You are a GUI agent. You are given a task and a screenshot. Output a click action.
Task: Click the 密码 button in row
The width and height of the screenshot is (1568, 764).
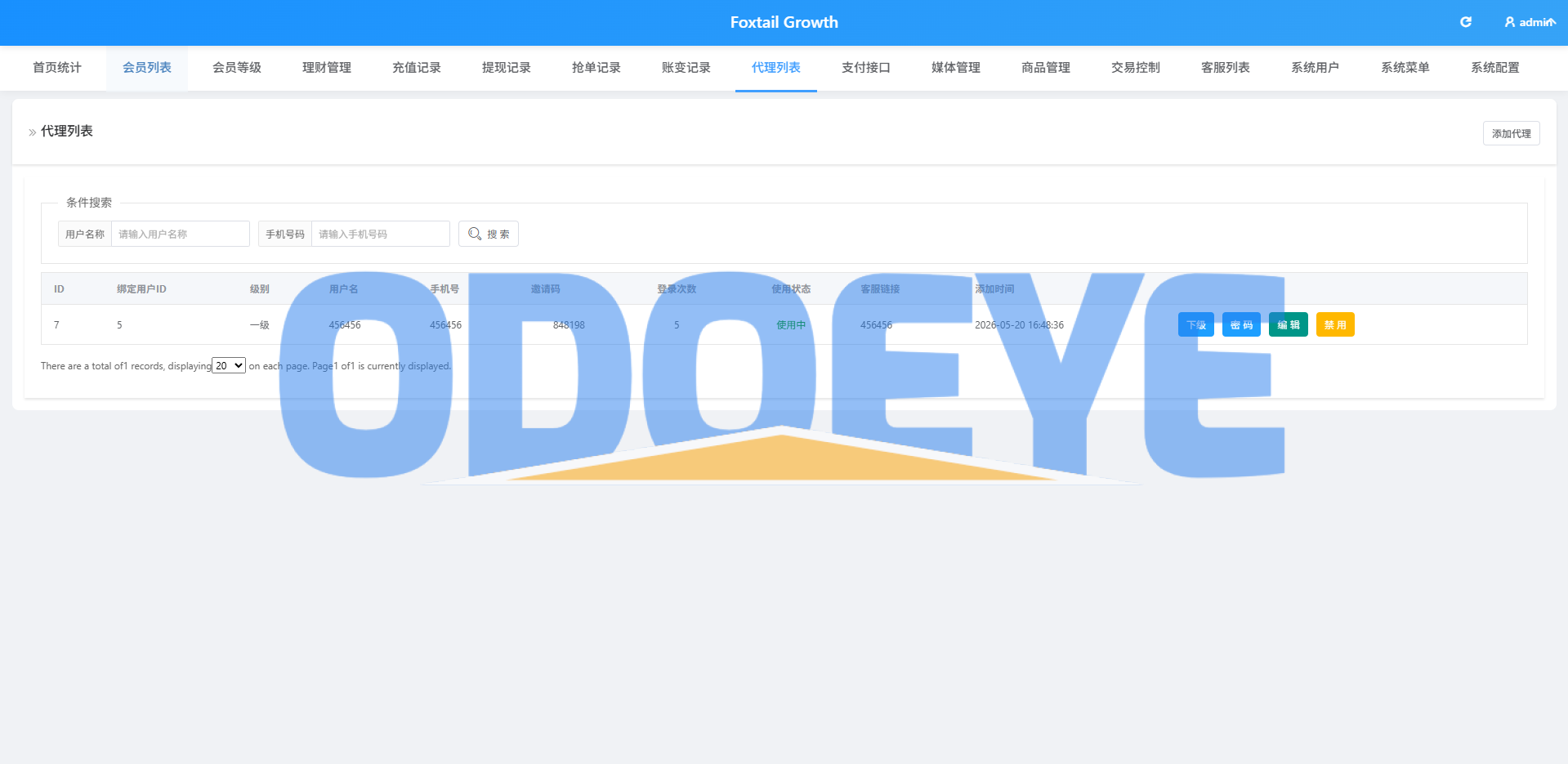1241,324
